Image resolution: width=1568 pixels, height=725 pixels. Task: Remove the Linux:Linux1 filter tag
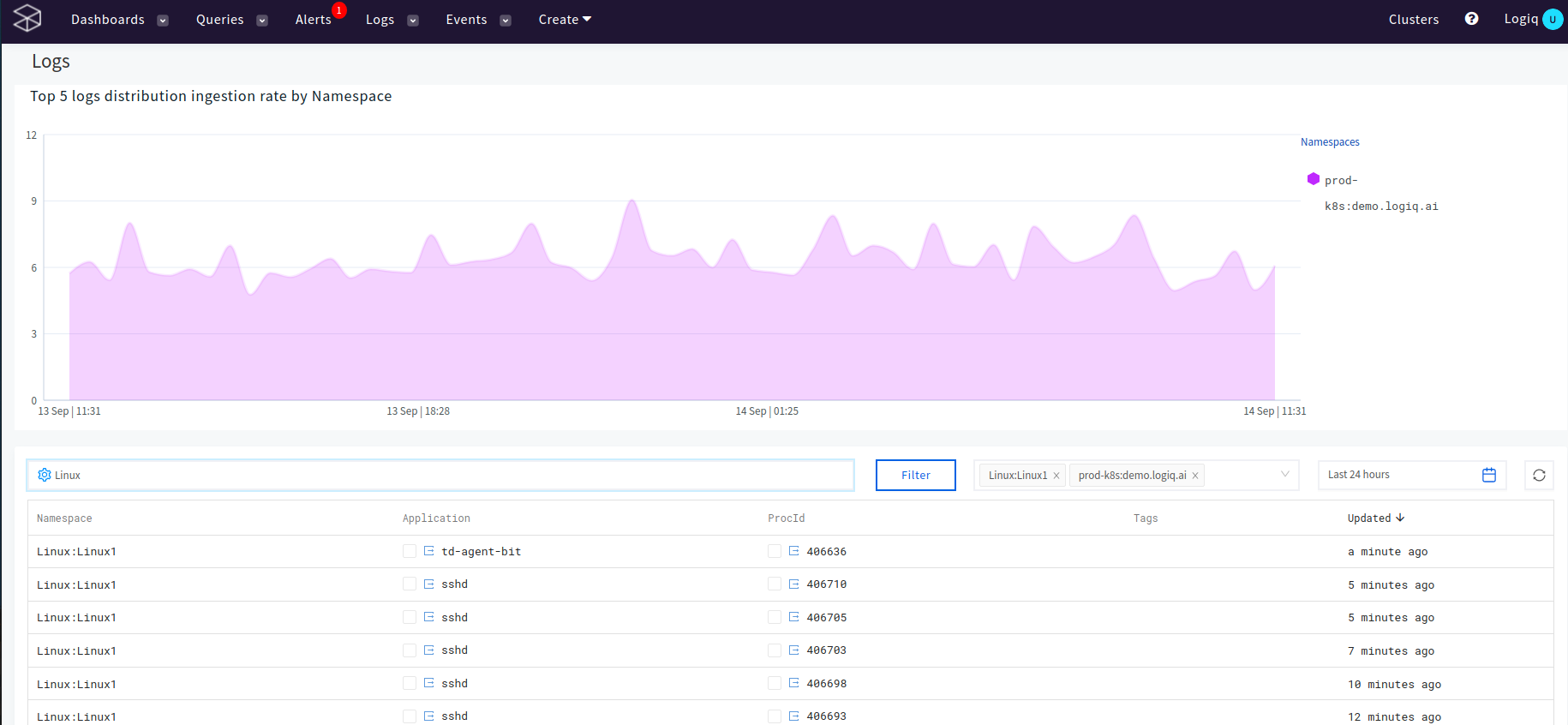pos(1056,476)
